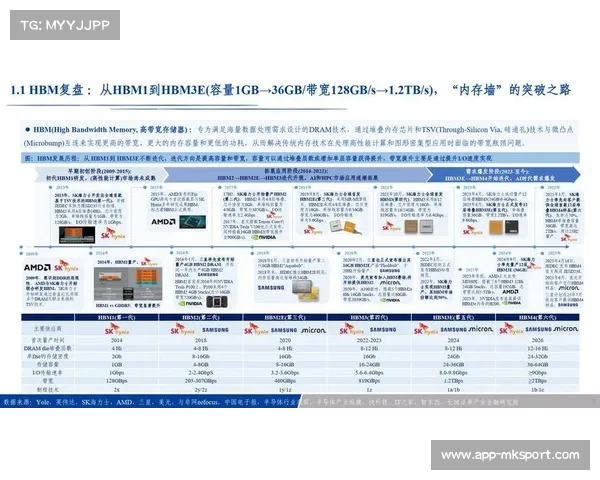The width and height of the screenshot is (600, 480).
Task: Click the SAMSUNG logo in the HBM3 supplier cell
Action: (x=383, y=330)
